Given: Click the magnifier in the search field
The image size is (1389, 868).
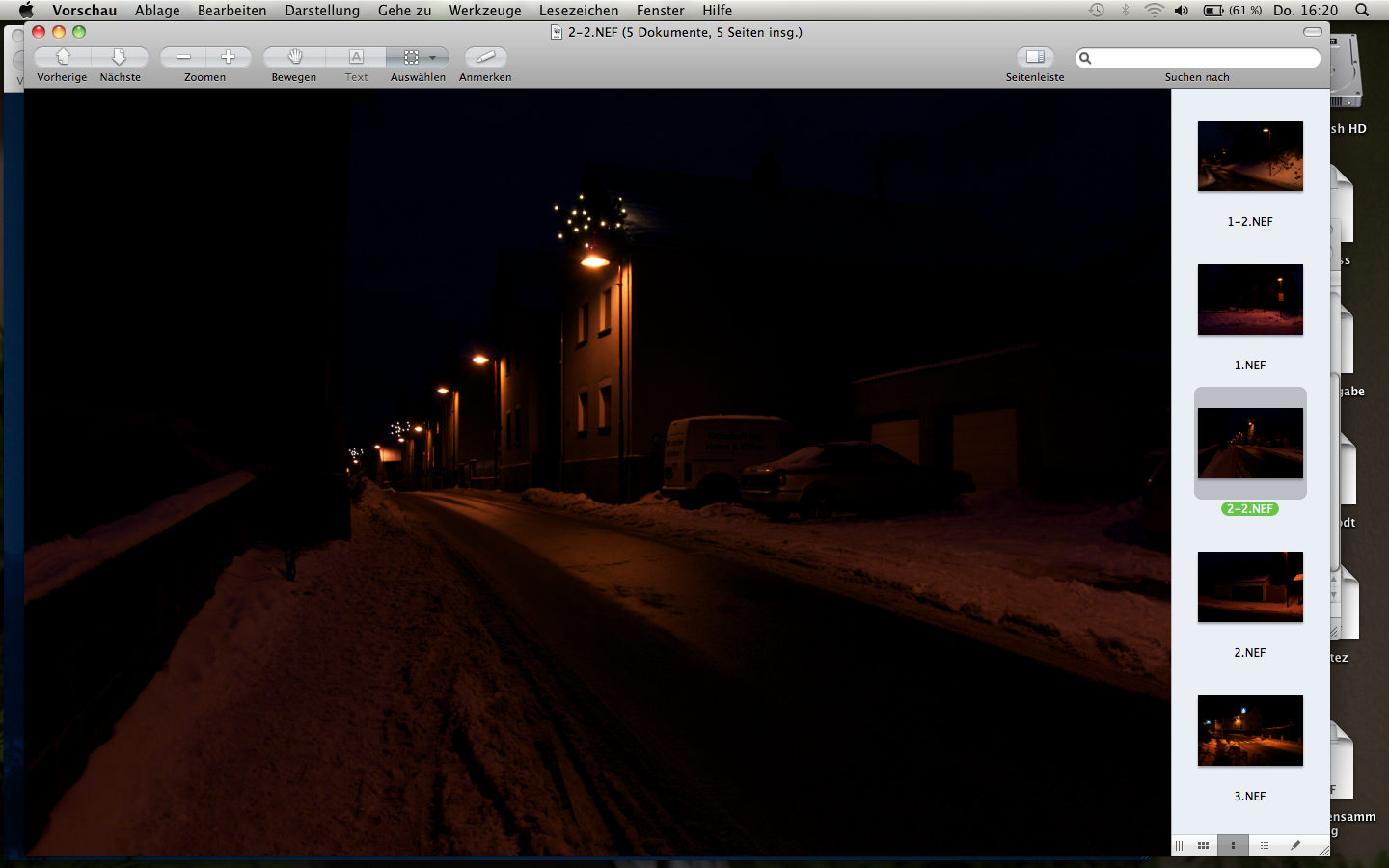Looking at the screenshot, I should 1085,58.
